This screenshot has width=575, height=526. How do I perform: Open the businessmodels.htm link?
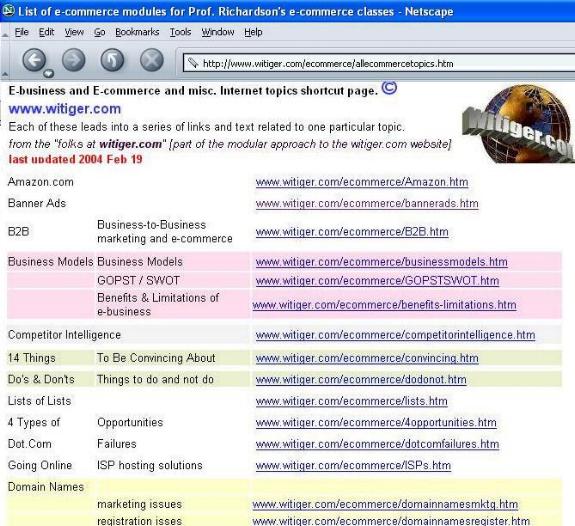(x=381, y=262)
